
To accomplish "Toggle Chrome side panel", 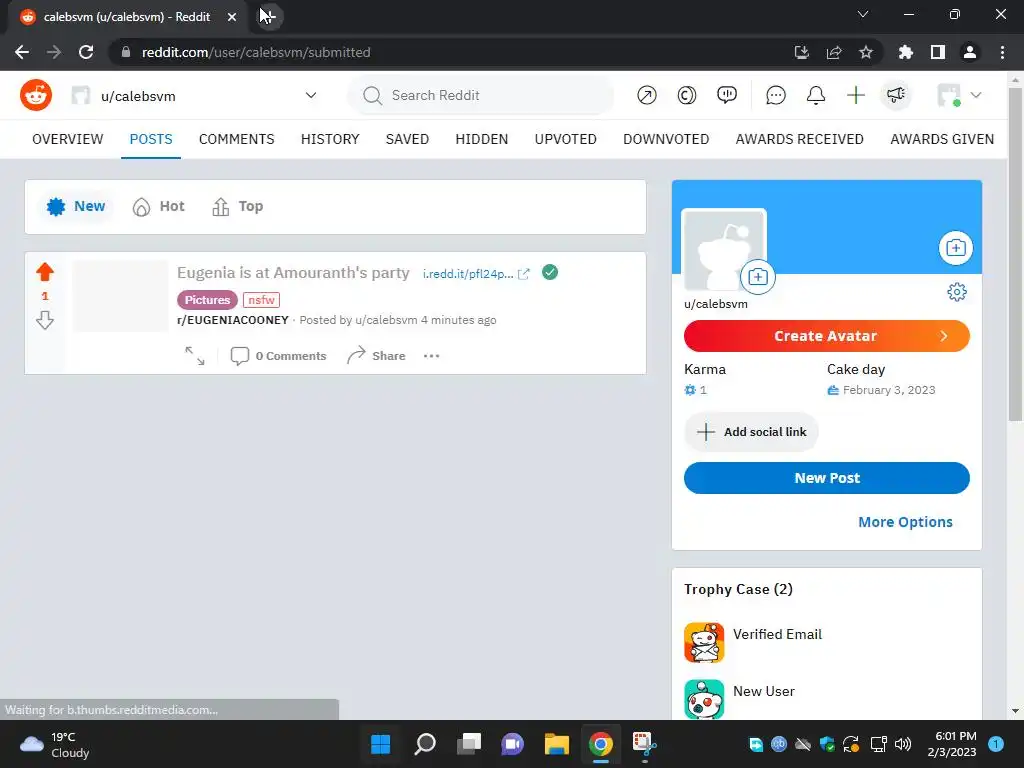I will 938,52.
